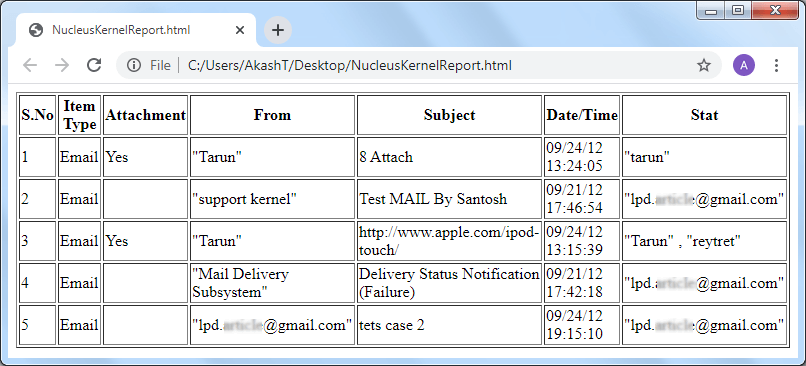Click subject "Test MAIL By Santosh"
Screen dimensions: 806x366
(x=433, y=199)
